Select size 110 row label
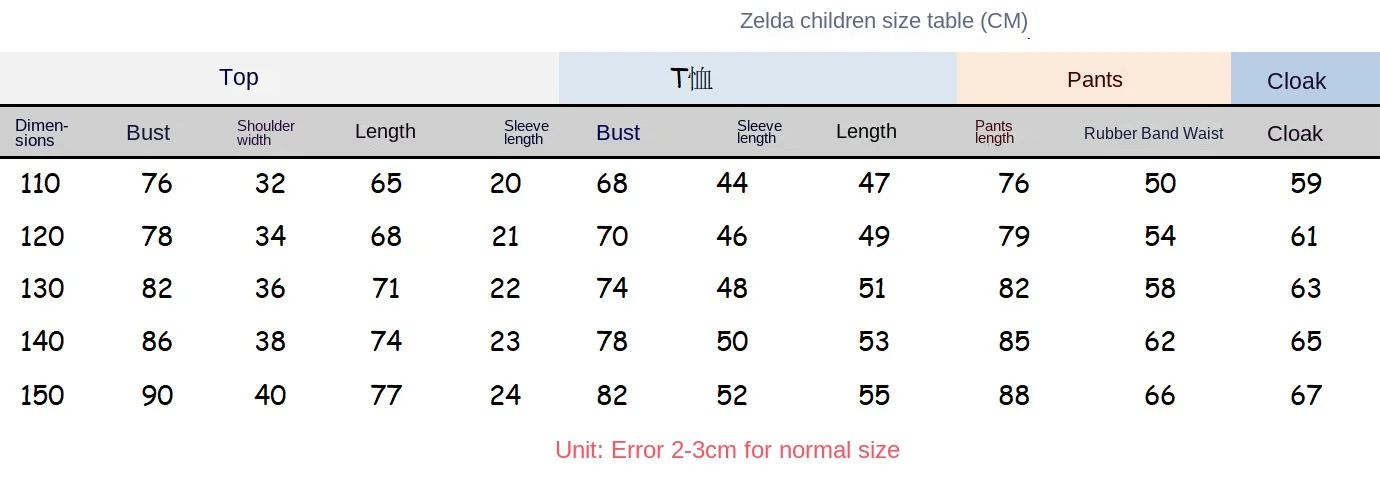 click(x=41, y=183)
